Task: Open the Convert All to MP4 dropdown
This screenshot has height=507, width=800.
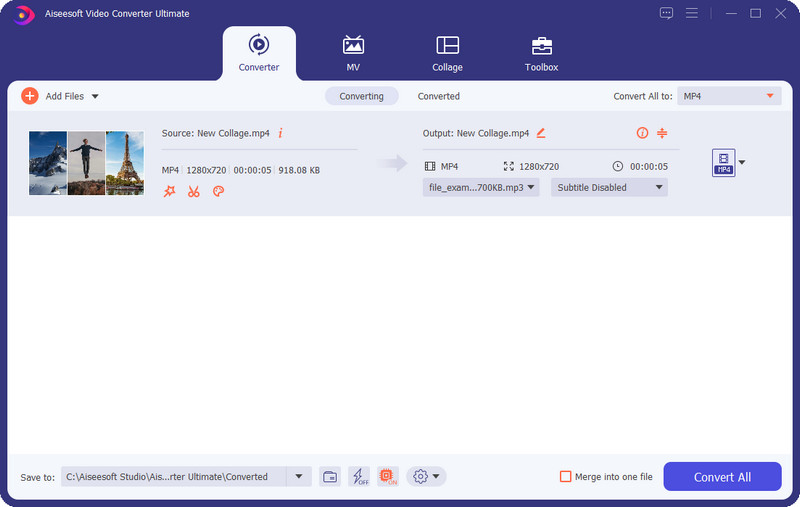Action: click(729, 96)
